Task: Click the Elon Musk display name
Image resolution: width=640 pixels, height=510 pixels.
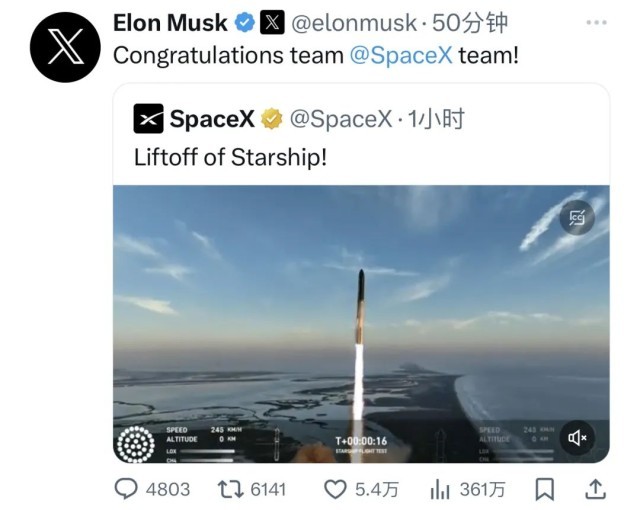Action: (x=170, y=22)
